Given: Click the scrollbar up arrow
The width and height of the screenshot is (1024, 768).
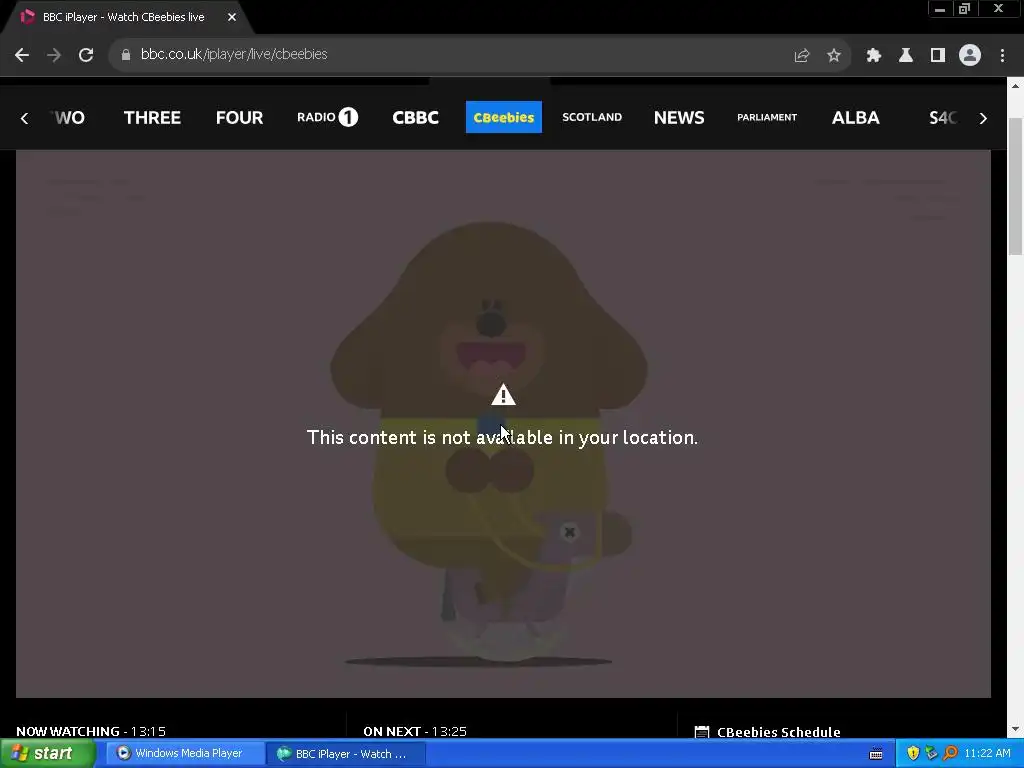Looking at the screenshot, I should click(x=1016, y=86).
